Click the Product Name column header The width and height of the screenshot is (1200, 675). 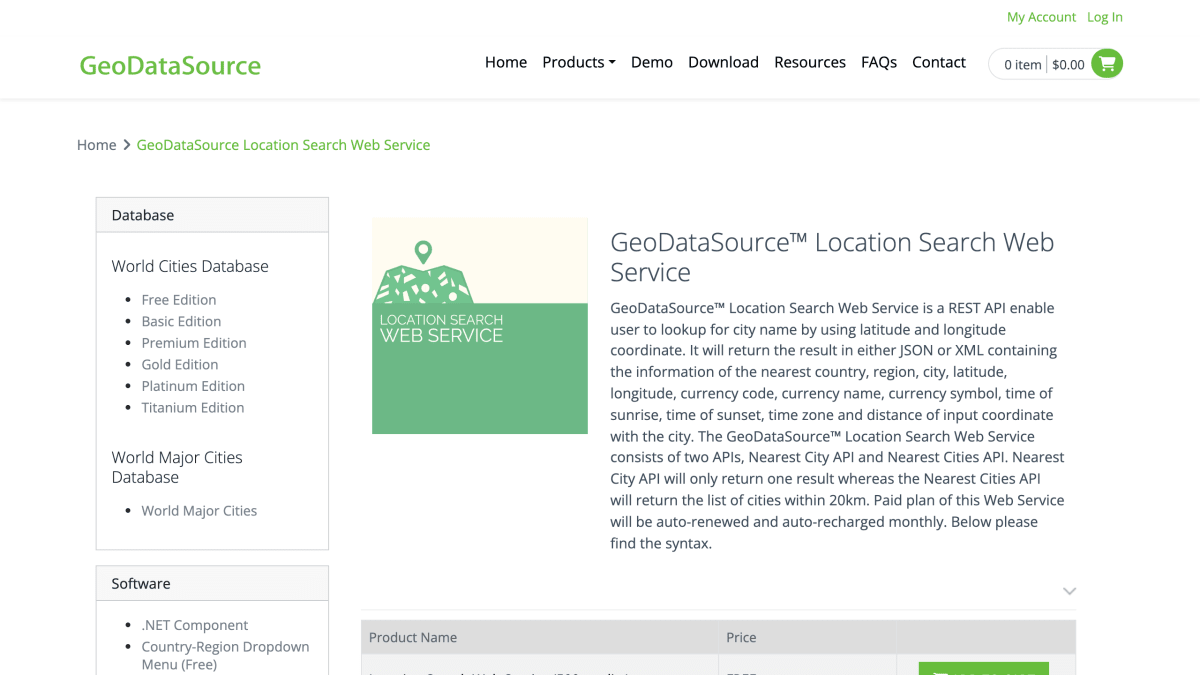point(539,637)
